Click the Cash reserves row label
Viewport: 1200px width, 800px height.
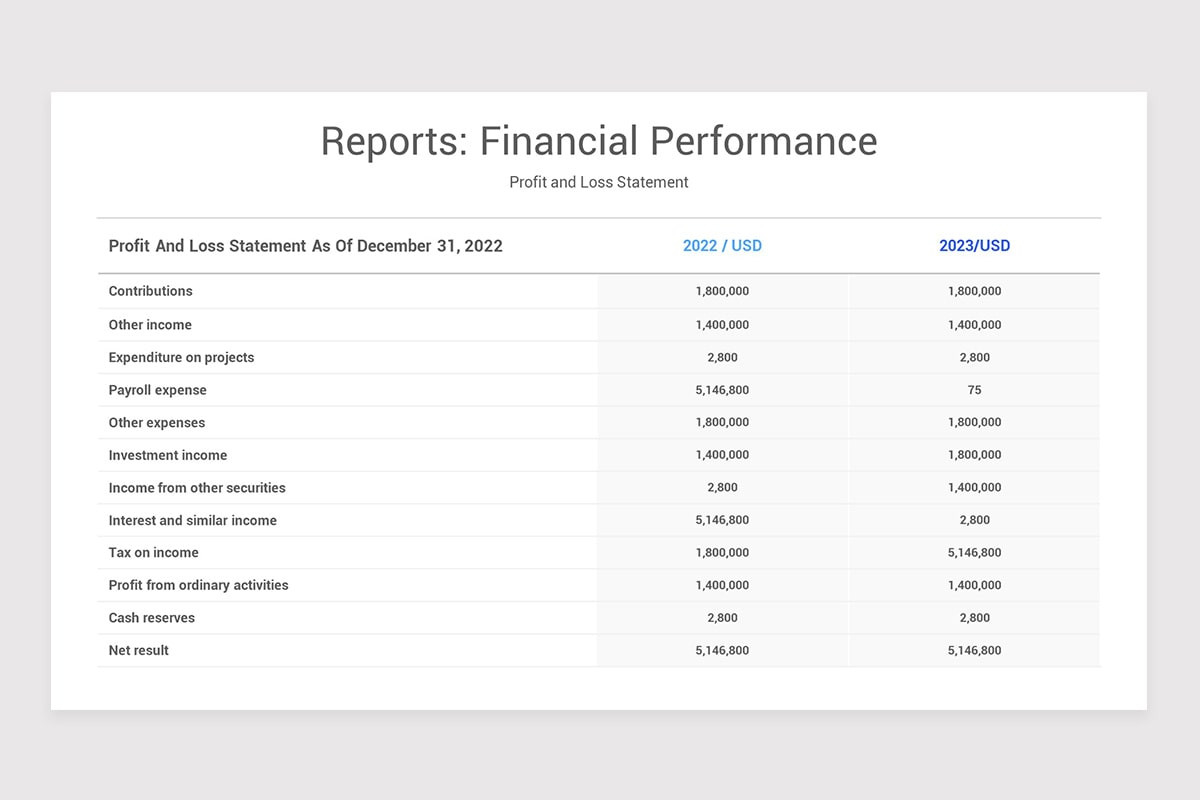point(152,618)
